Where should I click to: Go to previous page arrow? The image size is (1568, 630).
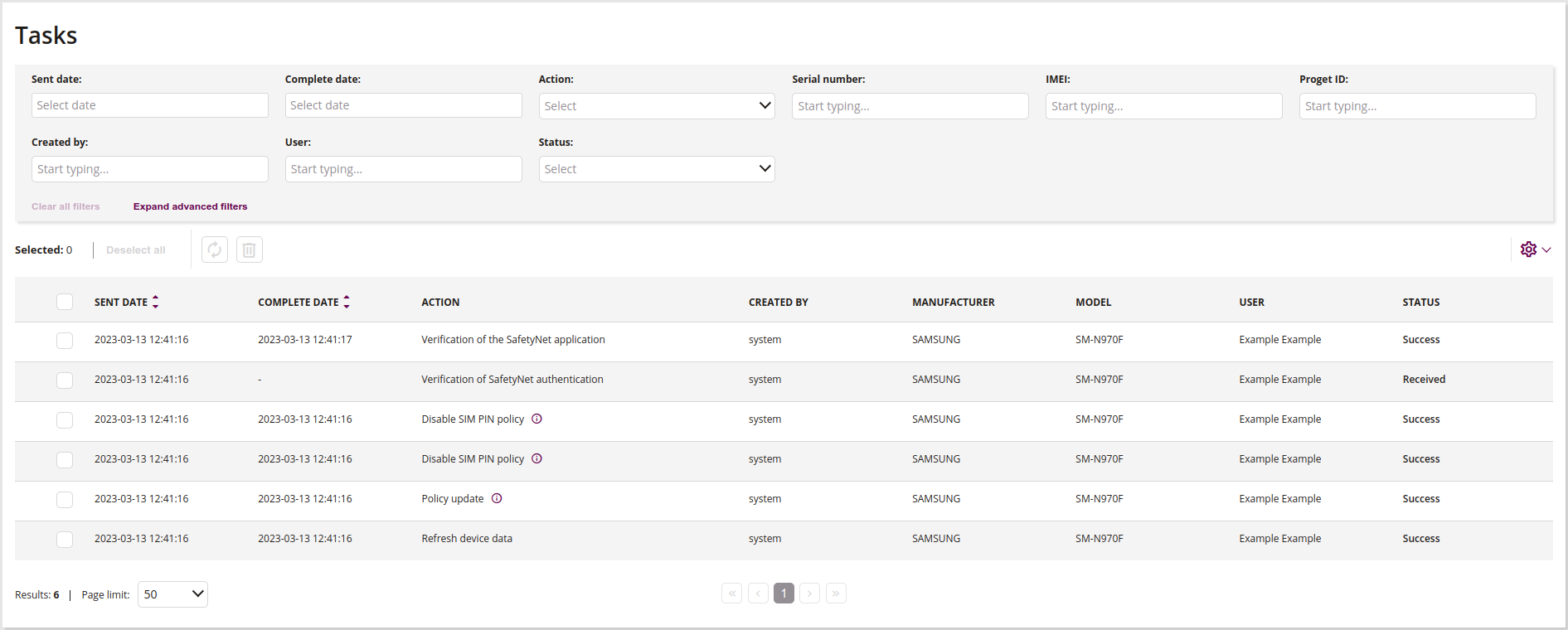point(758,594)
